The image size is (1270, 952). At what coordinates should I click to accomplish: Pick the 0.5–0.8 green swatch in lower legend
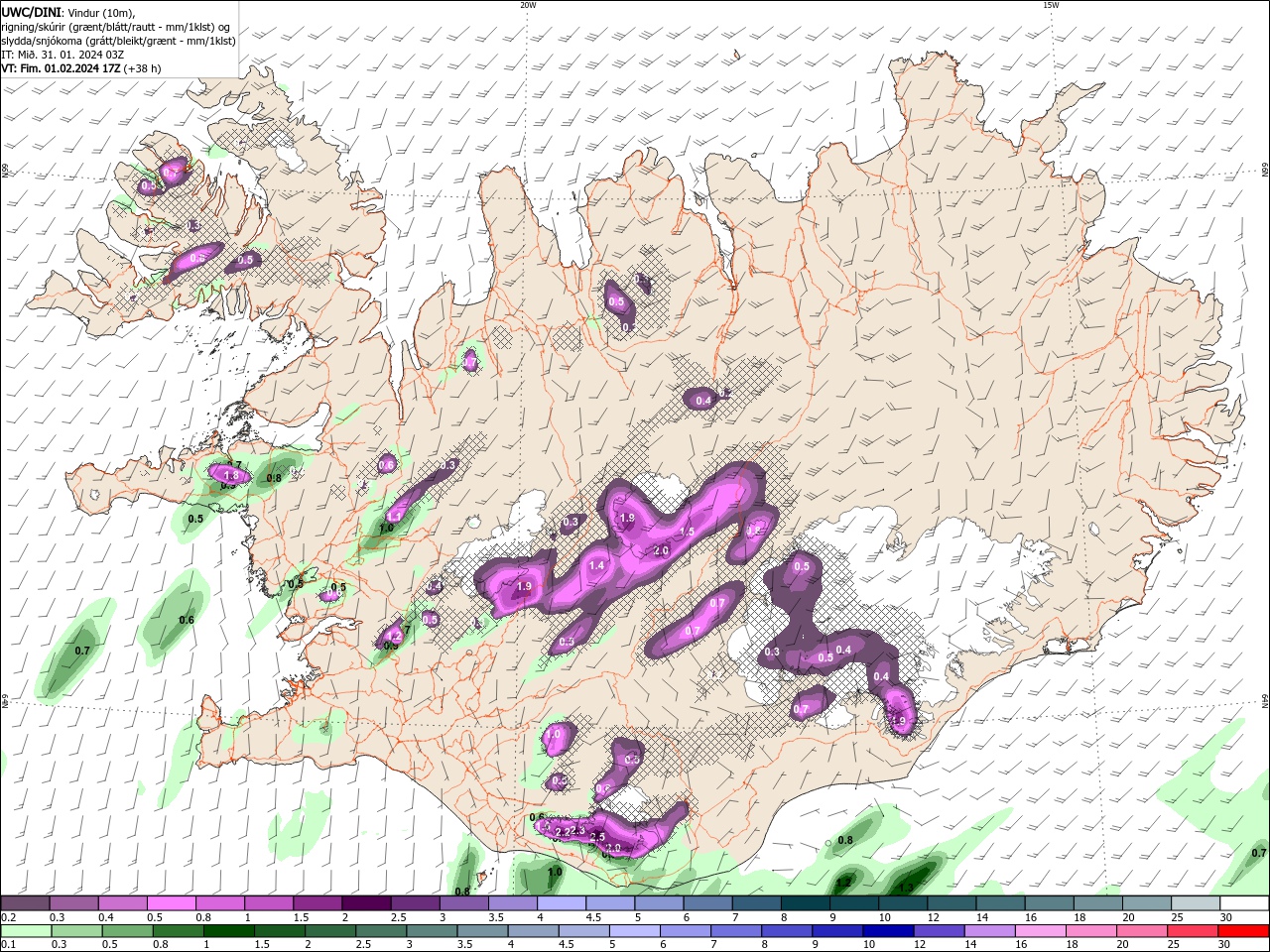click(x=127, y=931)
